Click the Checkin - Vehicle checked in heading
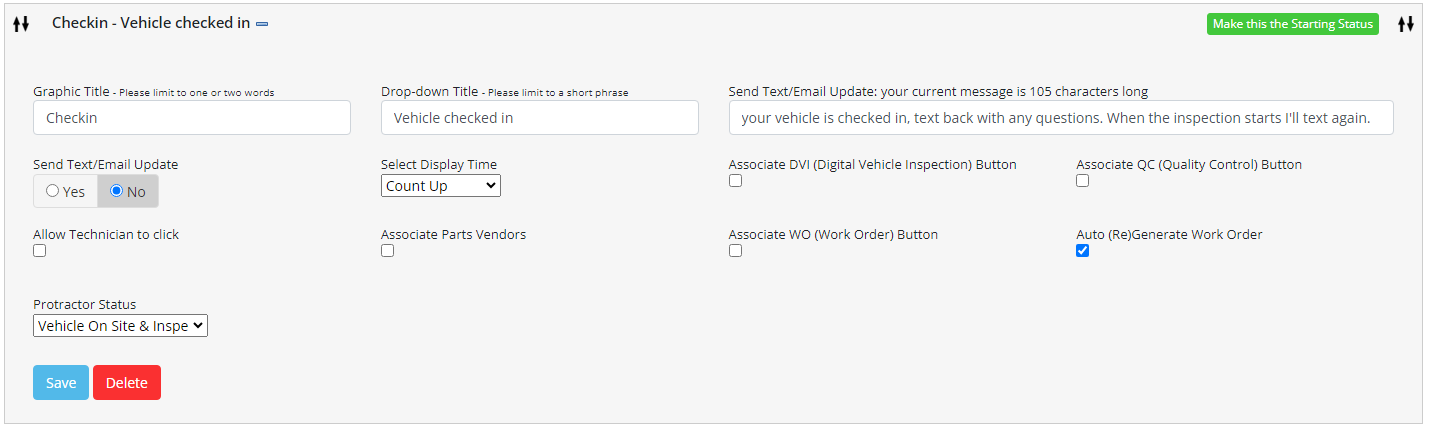The width and height of the screenshot is (1429, 427). pos(151,23)
